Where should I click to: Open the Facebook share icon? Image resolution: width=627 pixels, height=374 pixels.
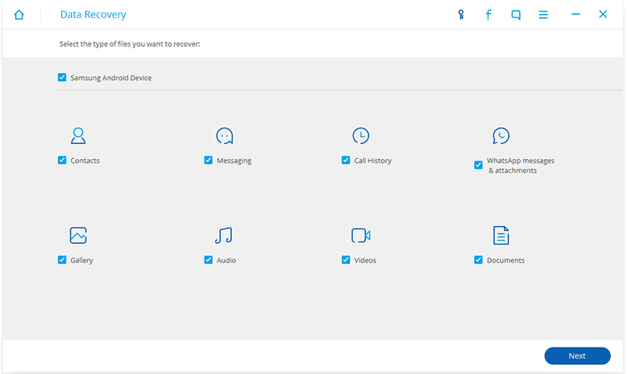tap(488, 15)
